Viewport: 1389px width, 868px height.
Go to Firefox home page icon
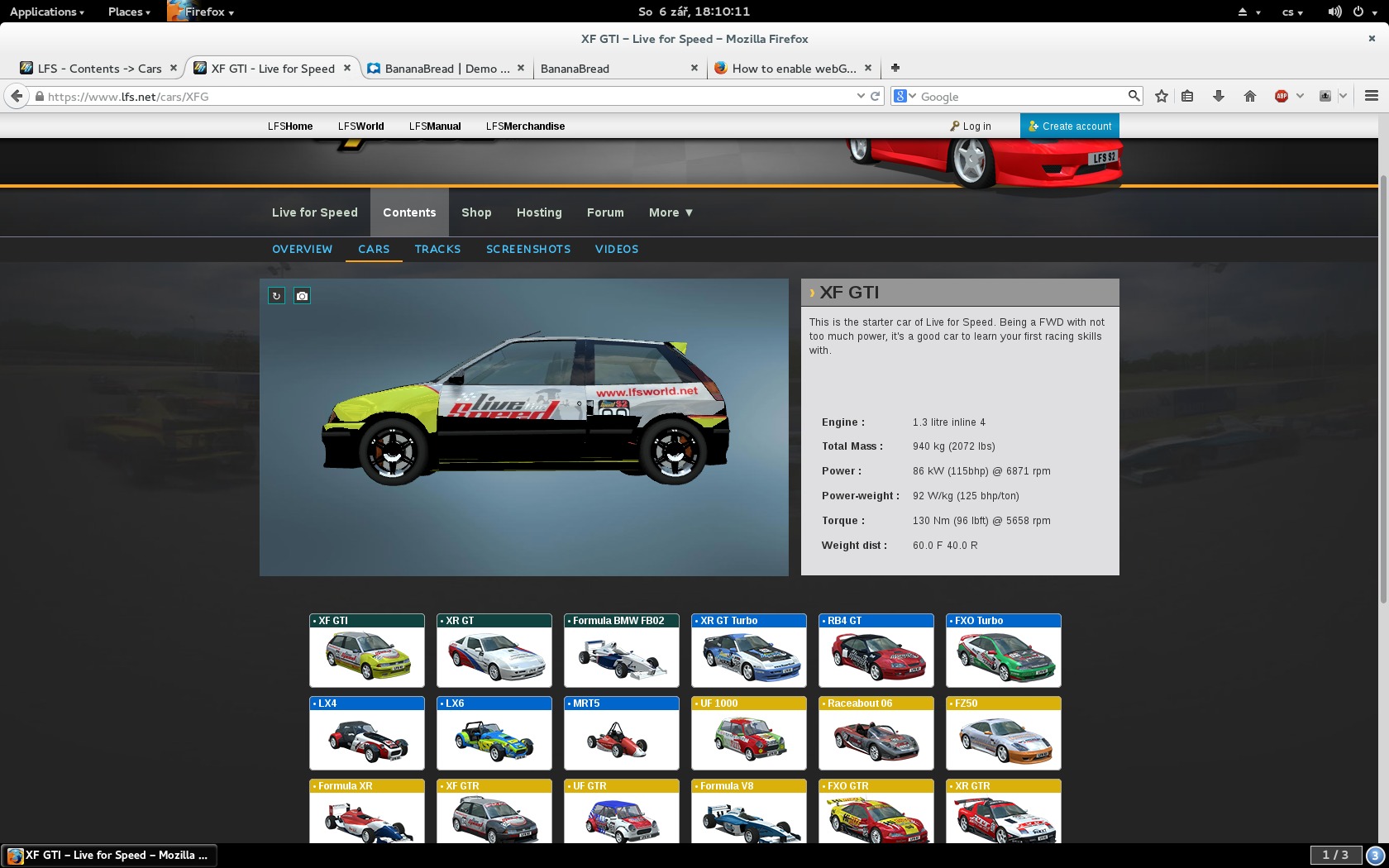click(1250, 97)
